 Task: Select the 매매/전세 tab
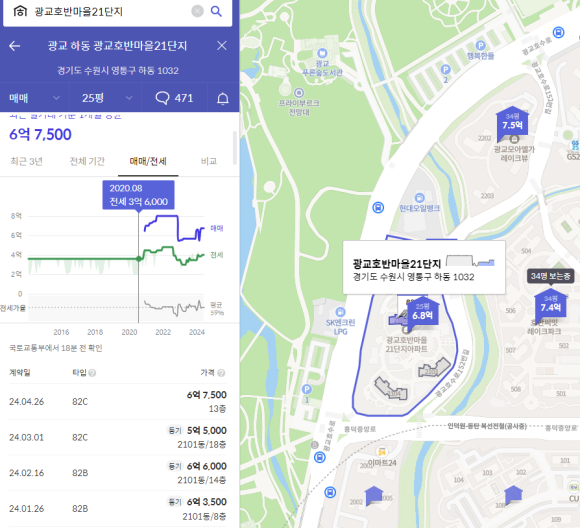(x=148, y=161)
